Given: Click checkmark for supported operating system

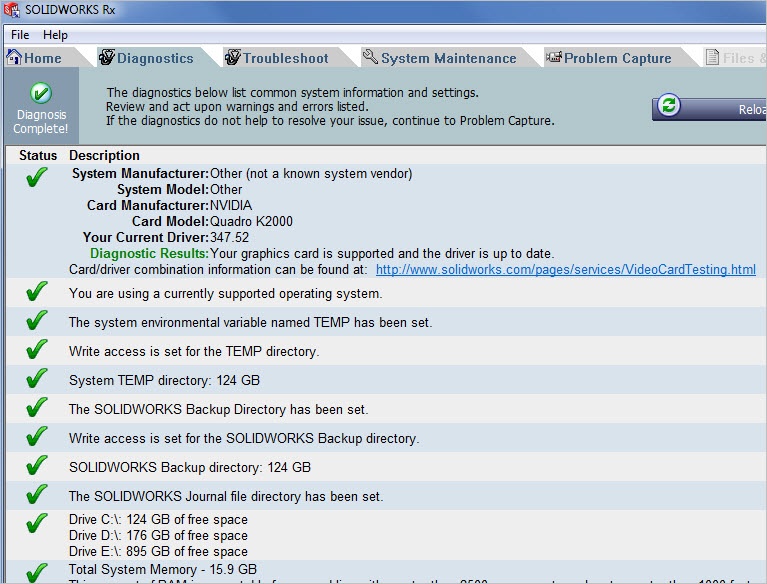Looking at the screenshot, I should pyautogui.click(x=37, y=292).
